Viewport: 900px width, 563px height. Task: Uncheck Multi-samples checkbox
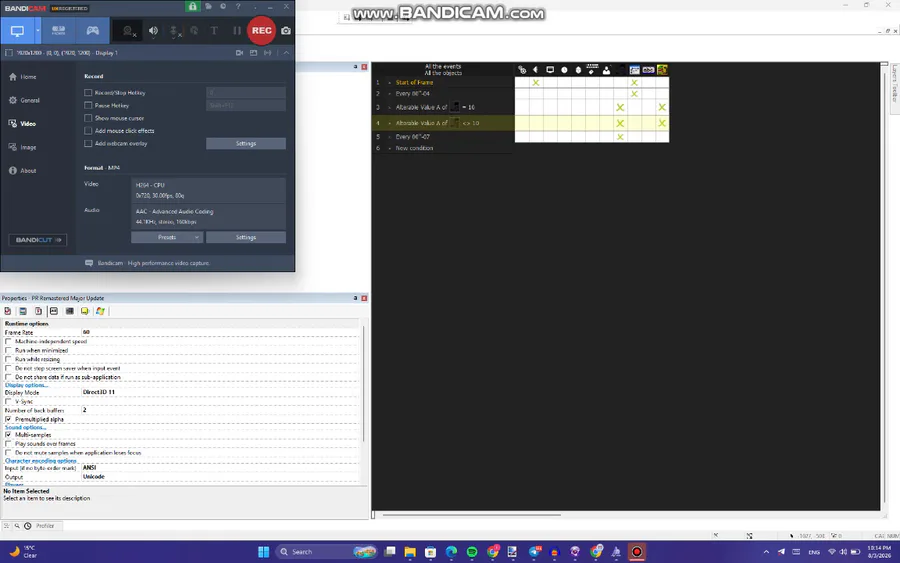pos(8,435)
